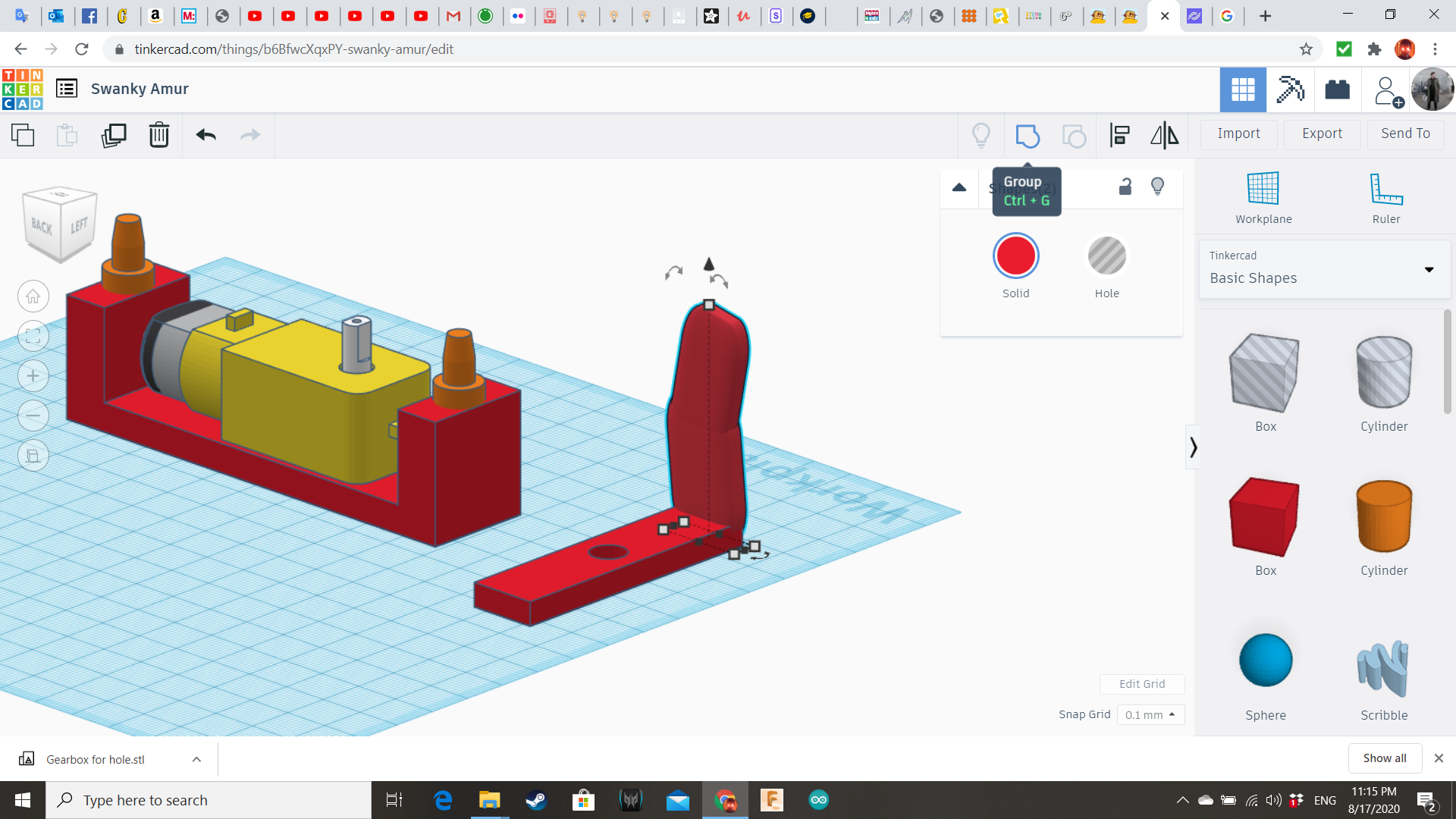Viewport: 1456px width, 819px height.
Task: Invite people with add-user icon
Action: pyautogui.click(x=1387, y=91)
